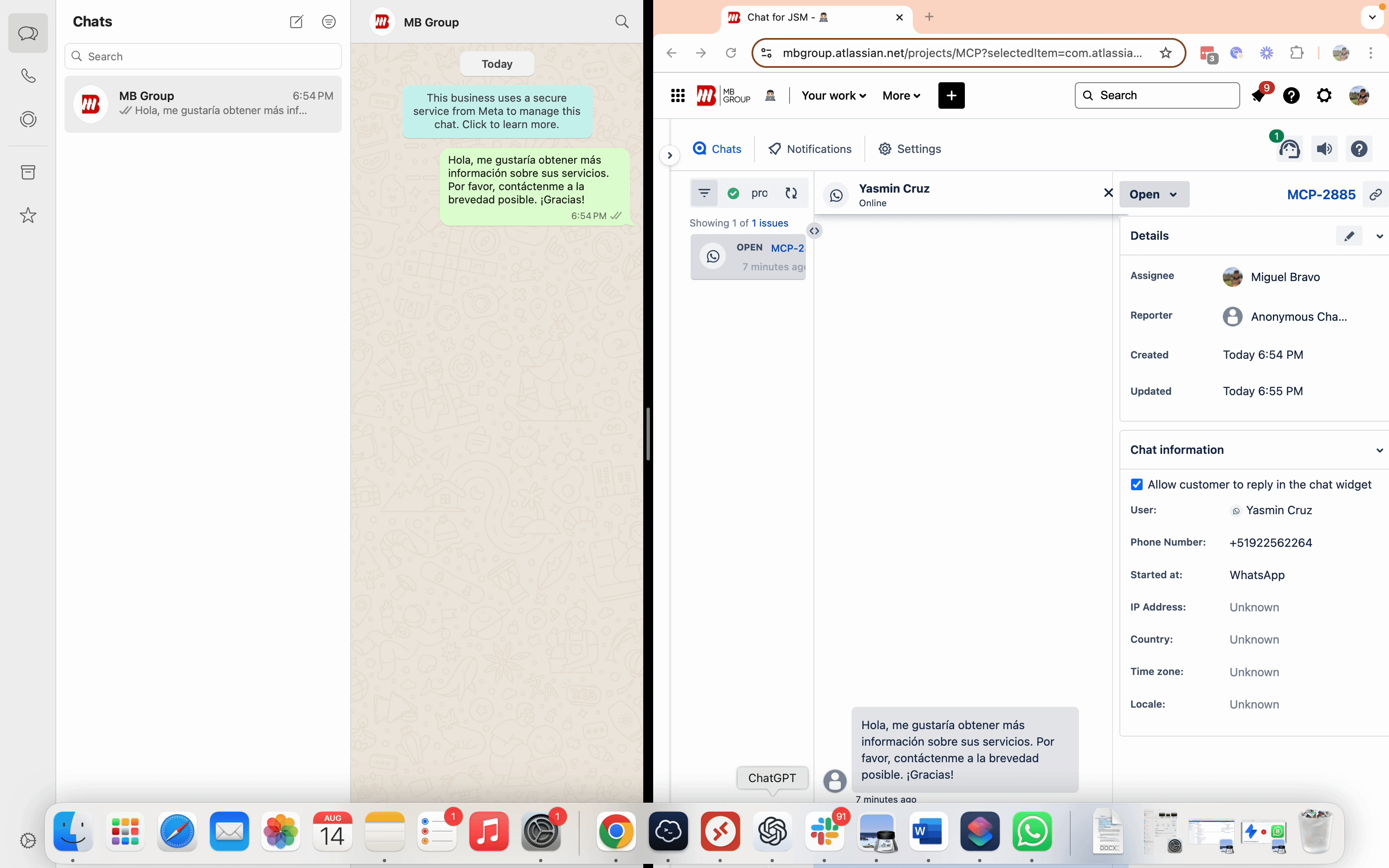Image resolution: width=1389 pixels, height=868 pixels.
Task: Uncheck Allow customer to reply checkbox
Action: 1136,484
